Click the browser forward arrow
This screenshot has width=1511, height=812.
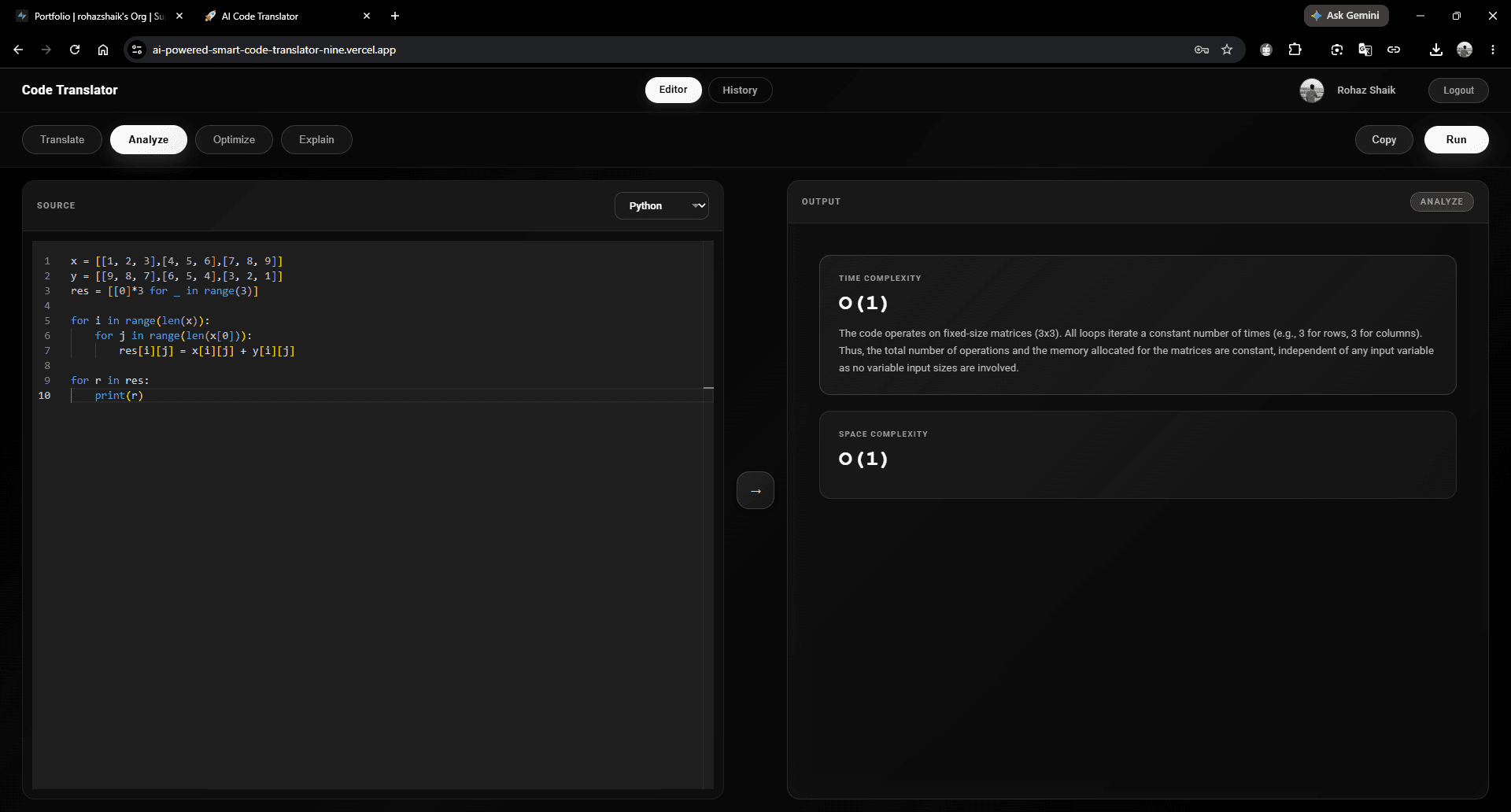click(46, 50)
